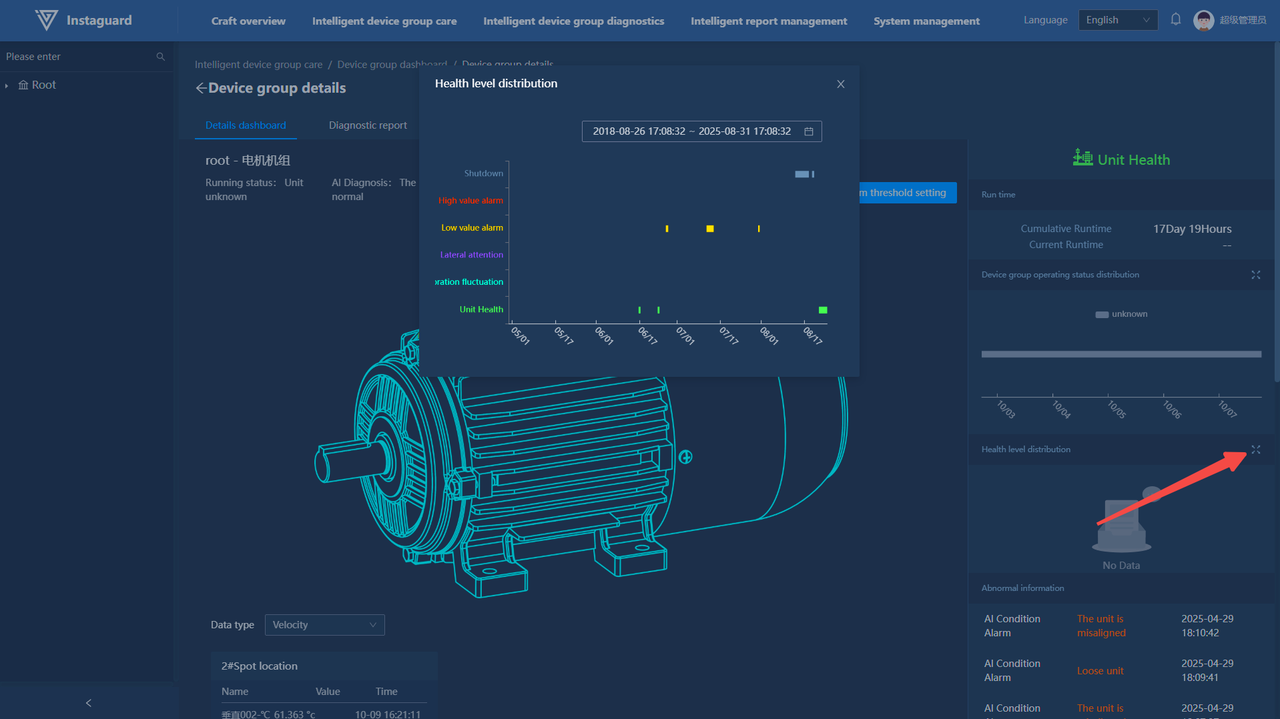Open the Craft overview menu
Image resolution: width=1280 pixels, height=719 pixels.
coord(248,21)
